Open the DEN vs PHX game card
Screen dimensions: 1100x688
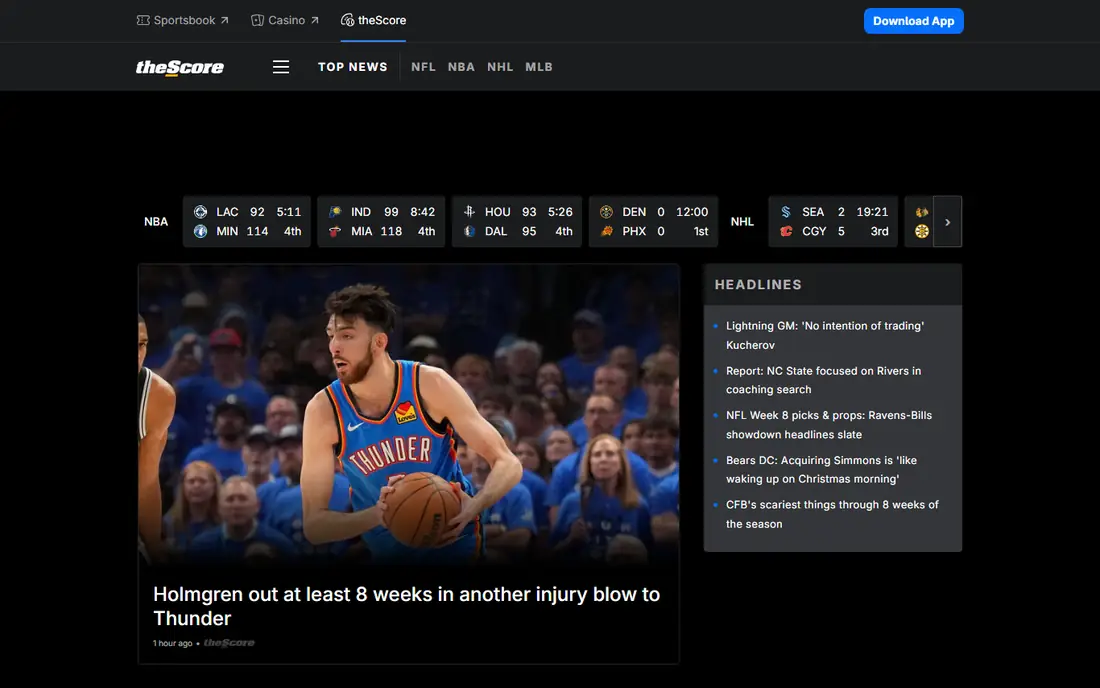pyautogui.click(x=653, y=222)
